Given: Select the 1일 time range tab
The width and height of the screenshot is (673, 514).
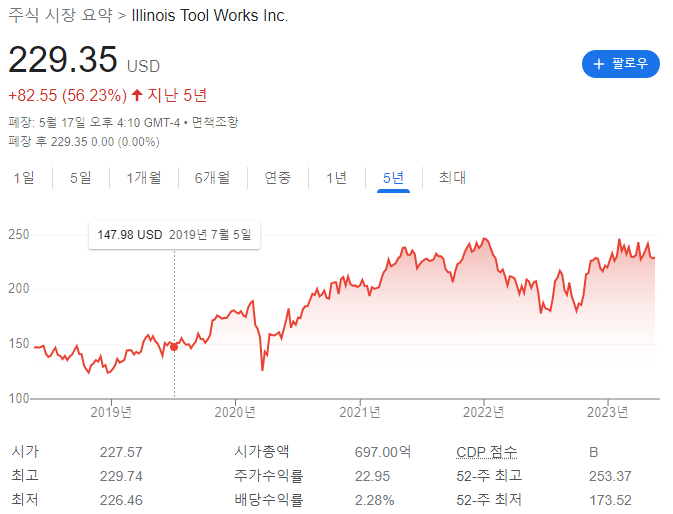Looking at the screenshot, I should 24,177.
